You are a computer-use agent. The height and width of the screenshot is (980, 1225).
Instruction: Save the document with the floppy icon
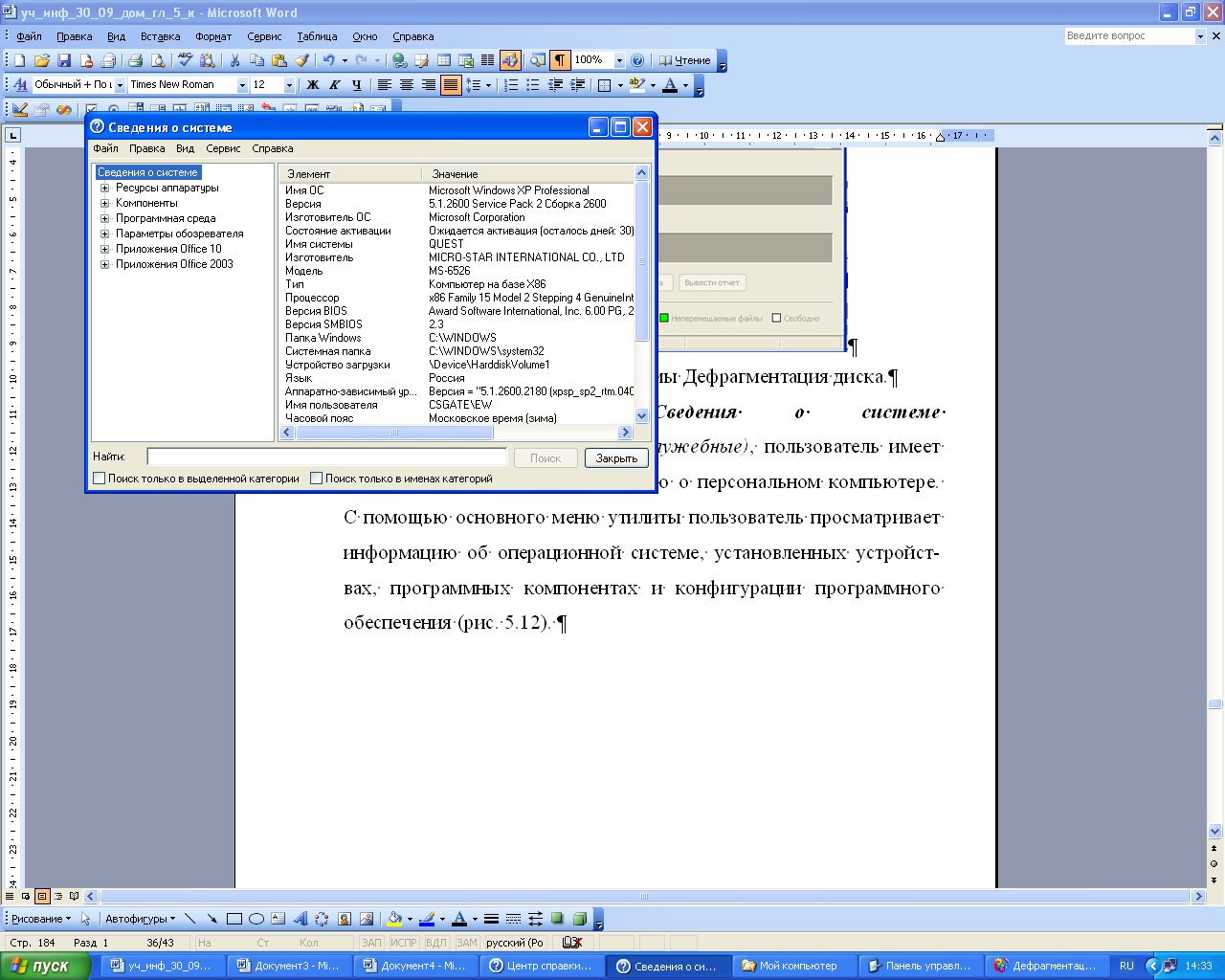63,60
